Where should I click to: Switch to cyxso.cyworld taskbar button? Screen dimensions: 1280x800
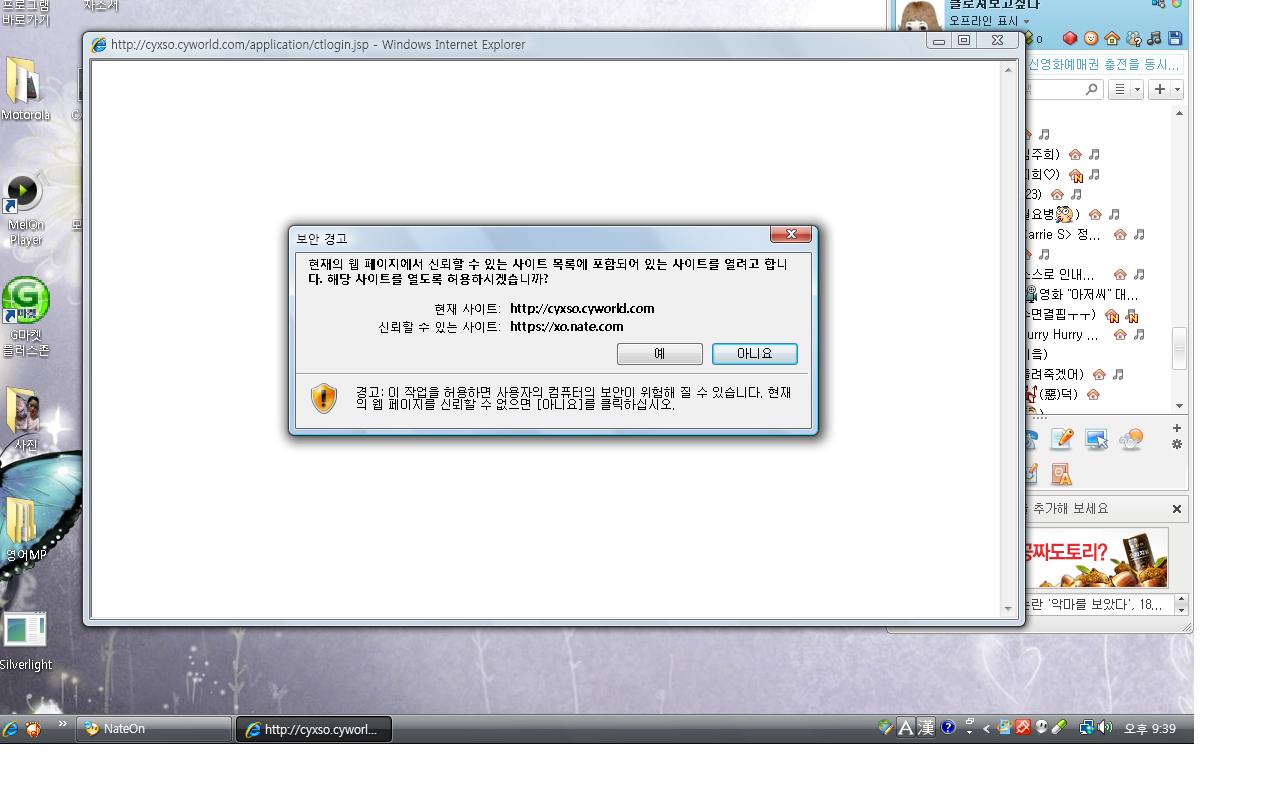click(314, 730)
